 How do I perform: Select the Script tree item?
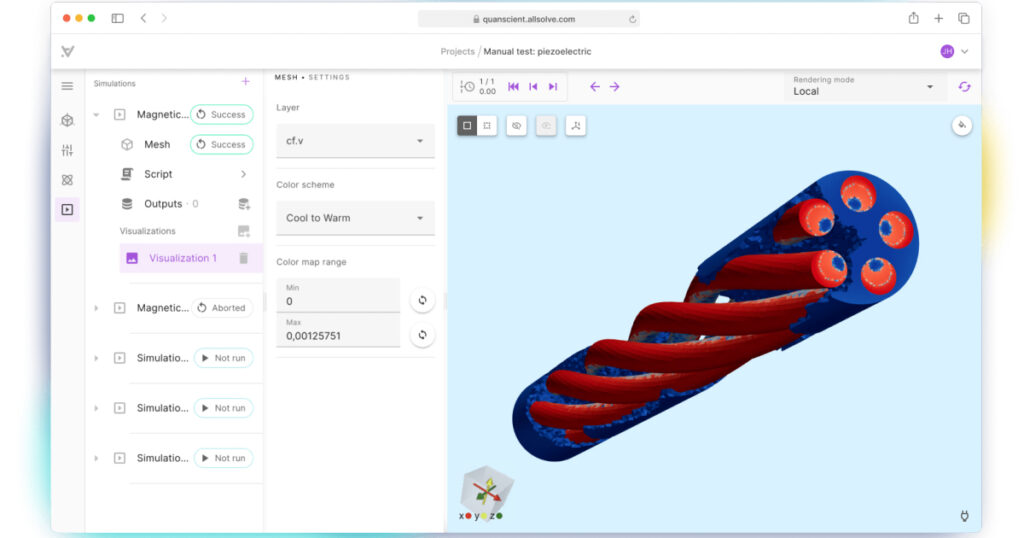[x=158, y=174]
